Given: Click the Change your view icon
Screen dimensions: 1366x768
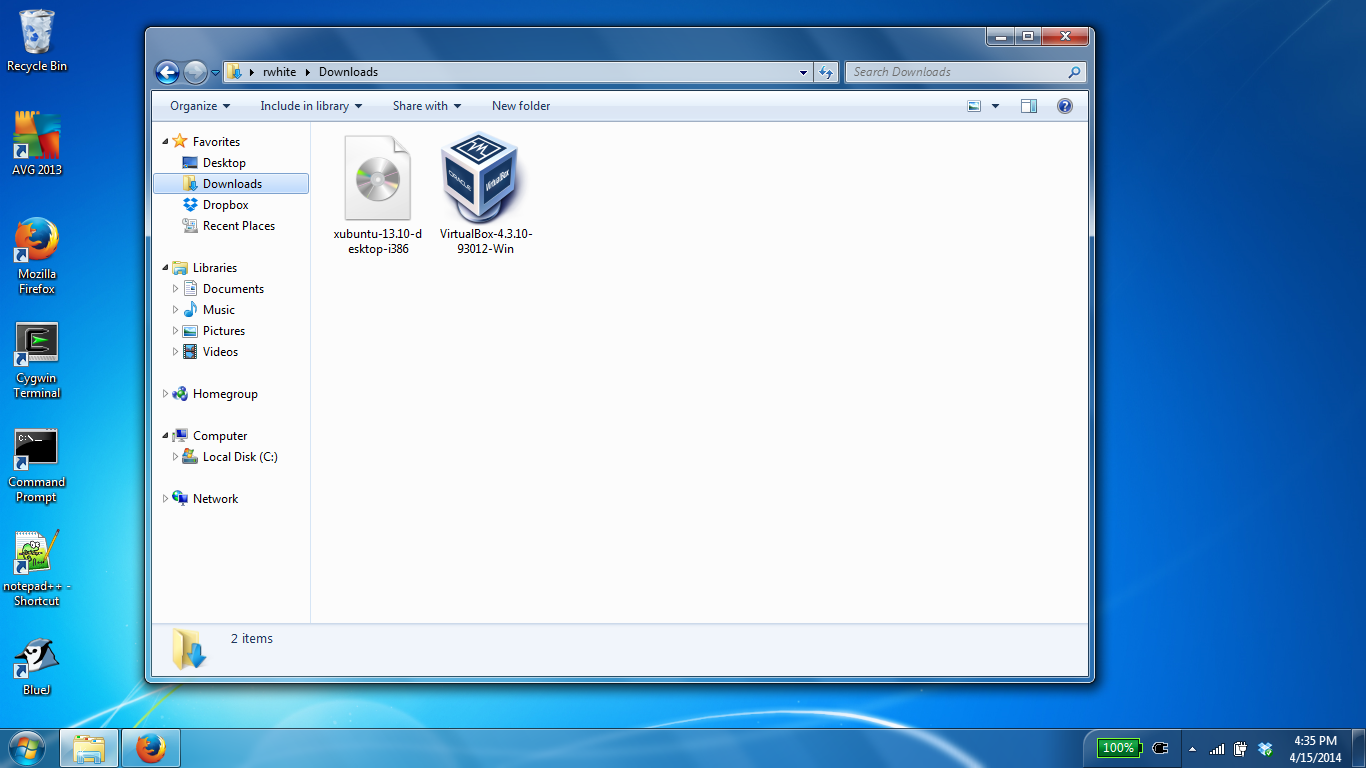Looking at the screenshot, I should coord(975,106).
